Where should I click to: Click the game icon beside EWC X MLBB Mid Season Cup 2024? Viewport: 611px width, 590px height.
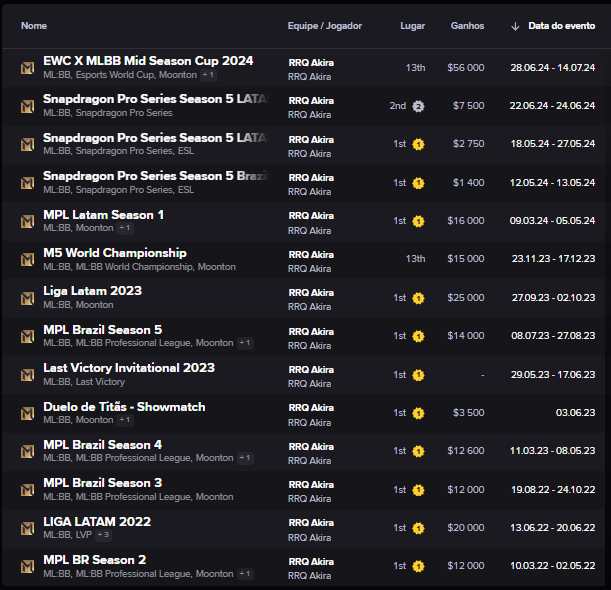click(x=28, y=68)
